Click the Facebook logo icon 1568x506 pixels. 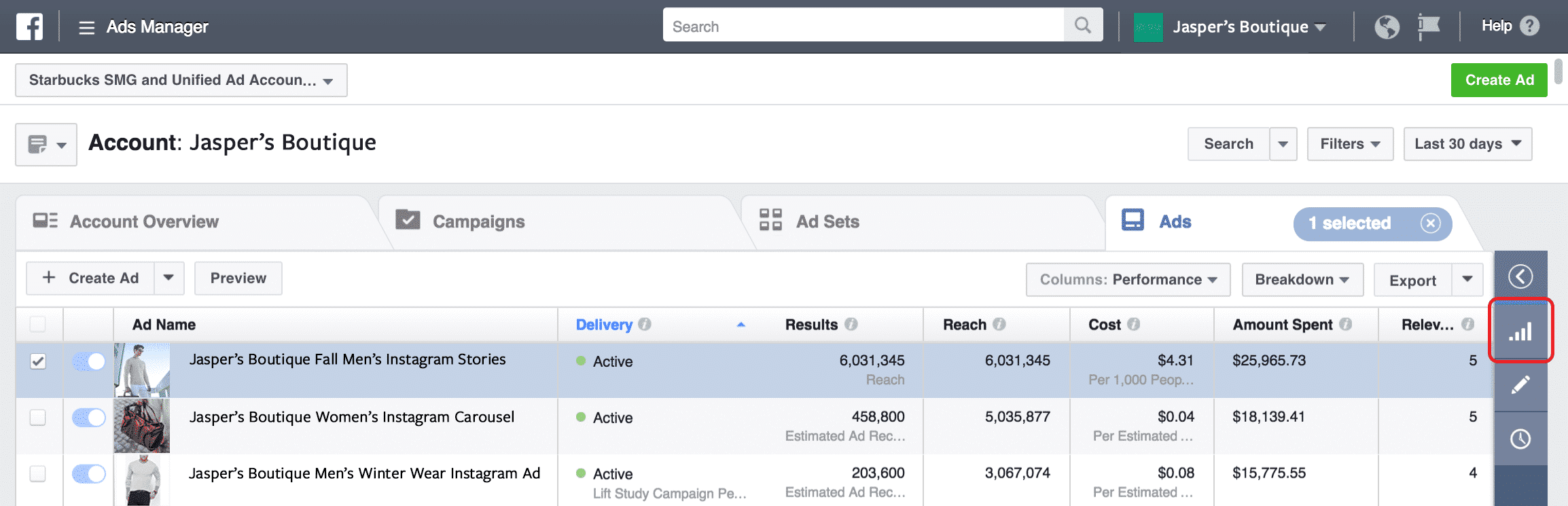click(x=29, y=26)
